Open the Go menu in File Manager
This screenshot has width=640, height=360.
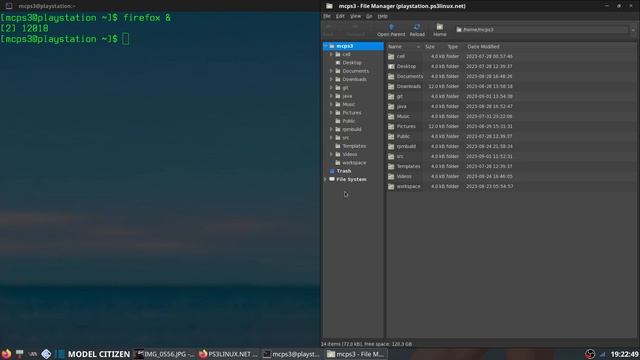[x=369, y=16]
